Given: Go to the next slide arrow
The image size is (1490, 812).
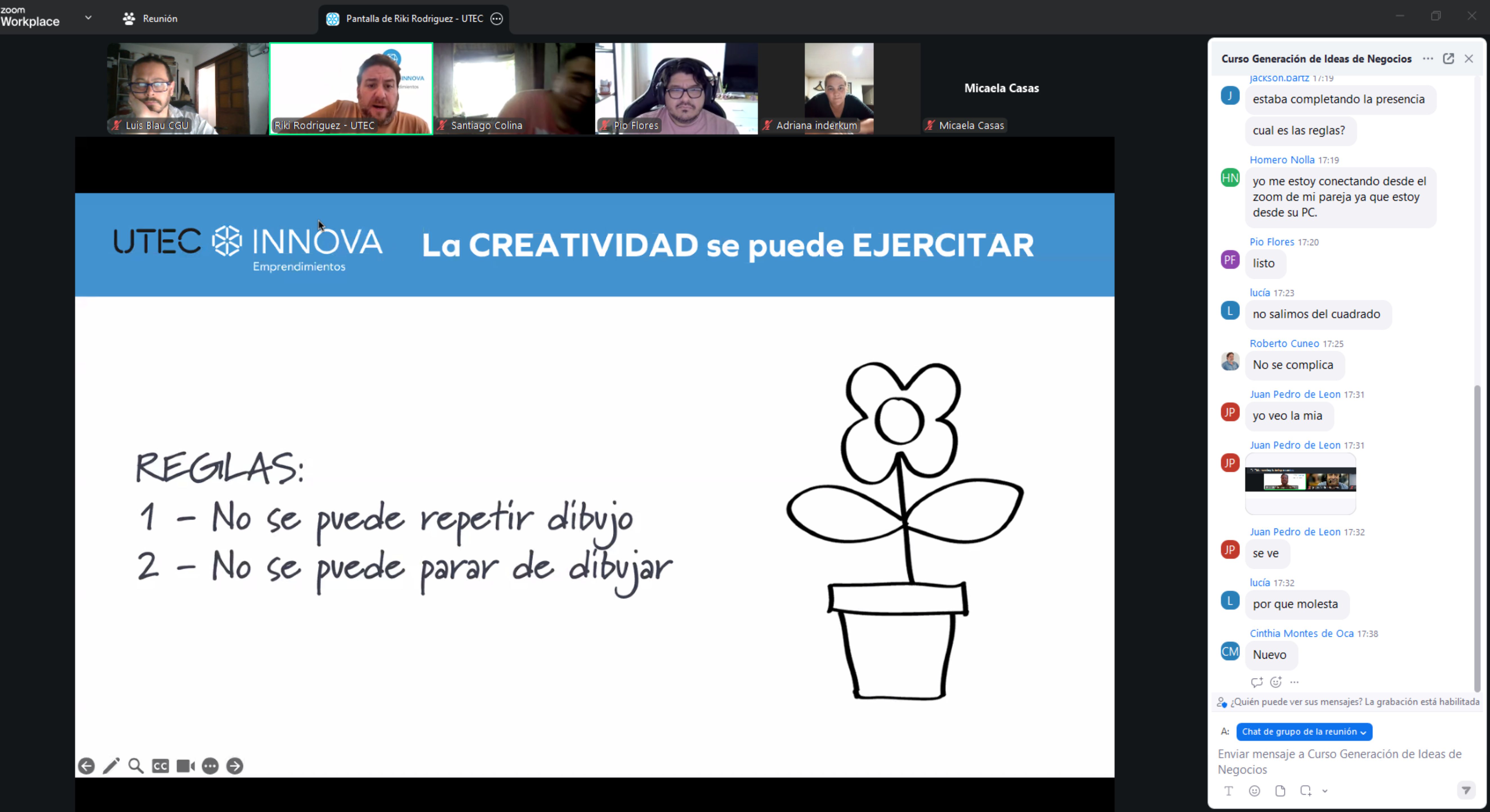Looking at the screenshot, I should [234, 766].
